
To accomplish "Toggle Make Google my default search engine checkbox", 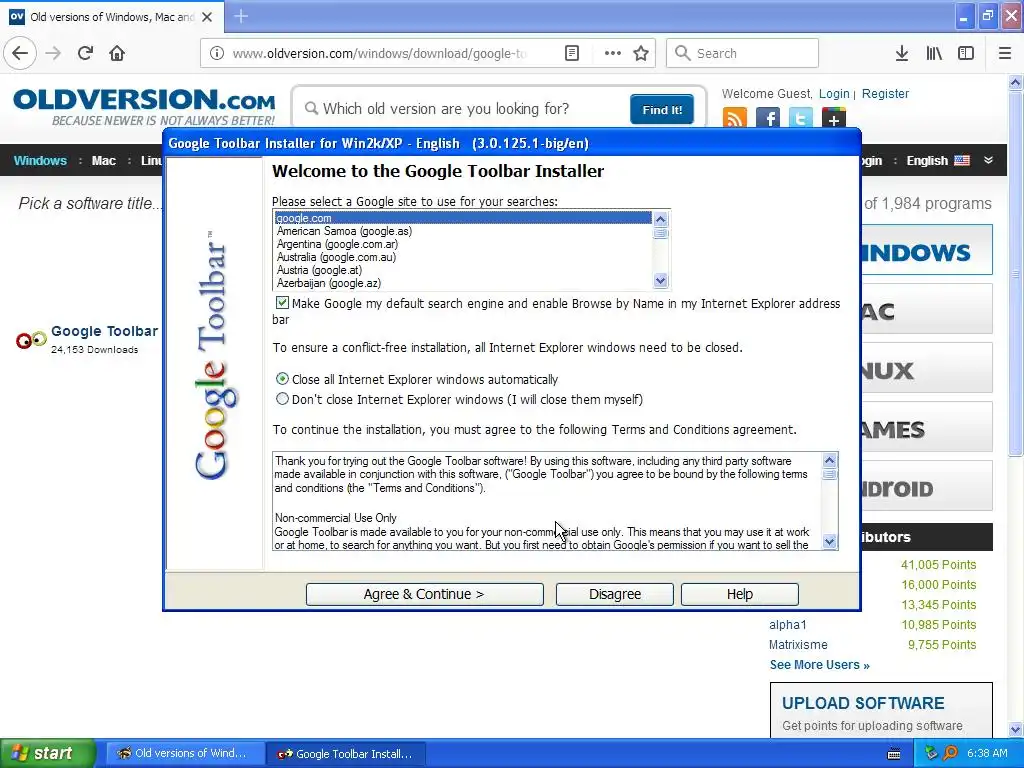I will click(282, 302).
